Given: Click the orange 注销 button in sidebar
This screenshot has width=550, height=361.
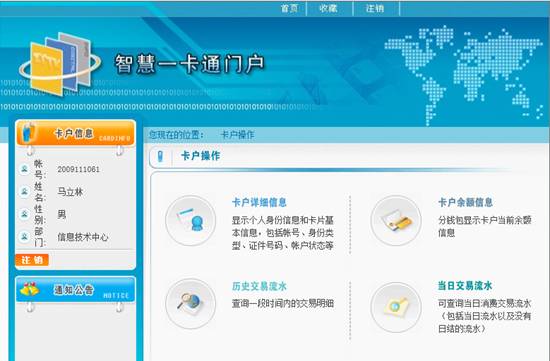Looking at the screenshot, I should (x=32, y=260).
